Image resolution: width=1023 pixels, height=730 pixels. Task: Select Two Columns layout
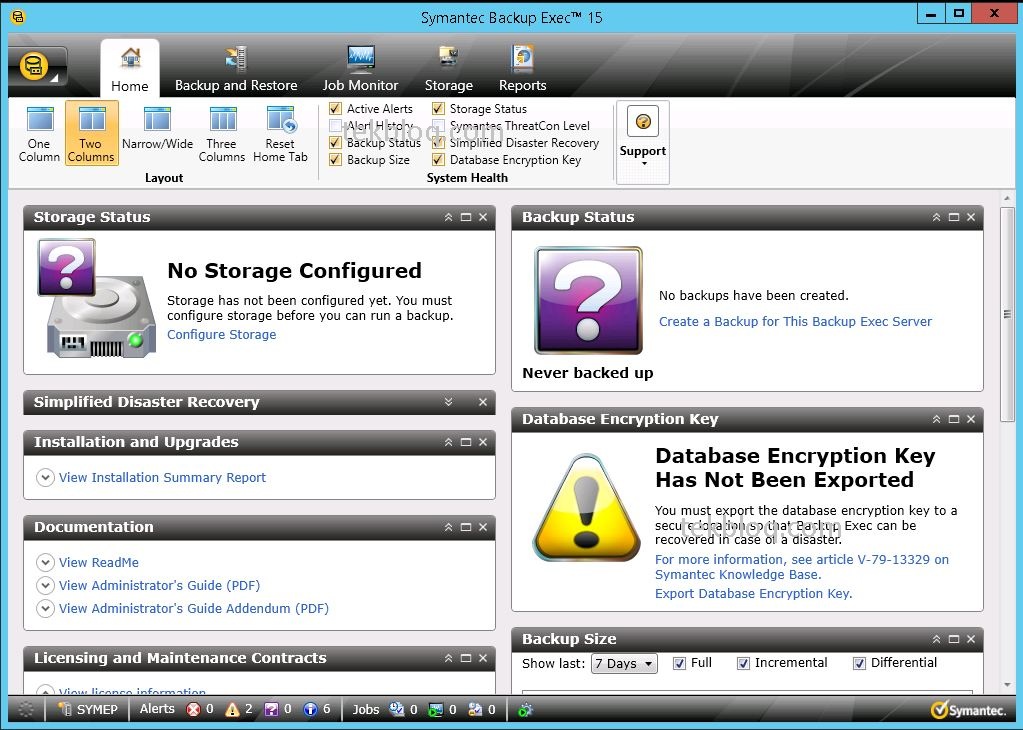click(91, 133)
